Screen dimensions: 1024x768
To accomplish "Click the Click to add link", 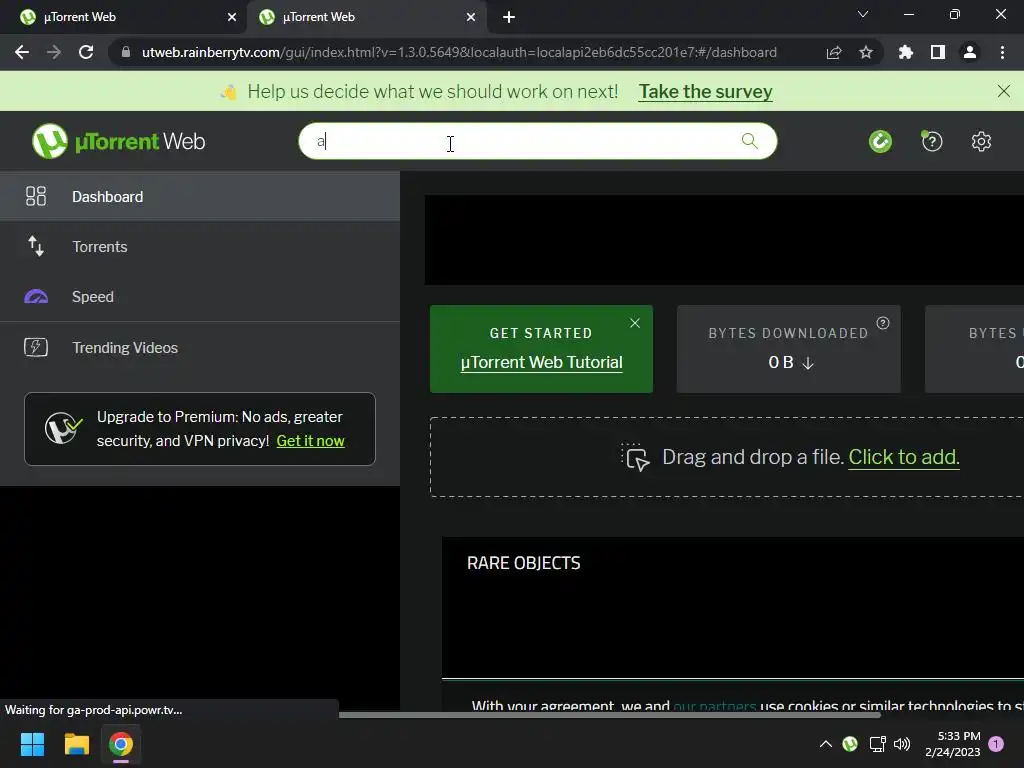I will [x=904, y=457].
